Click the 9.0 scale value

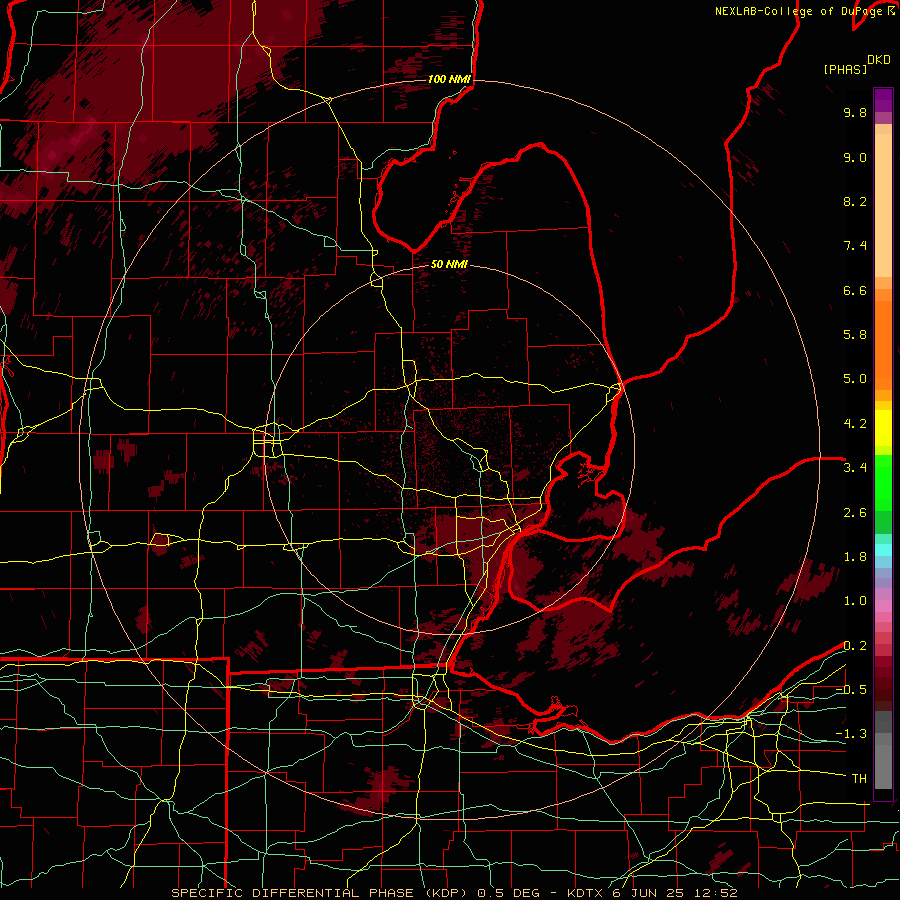pyautogui.click(x=855, y=157)
